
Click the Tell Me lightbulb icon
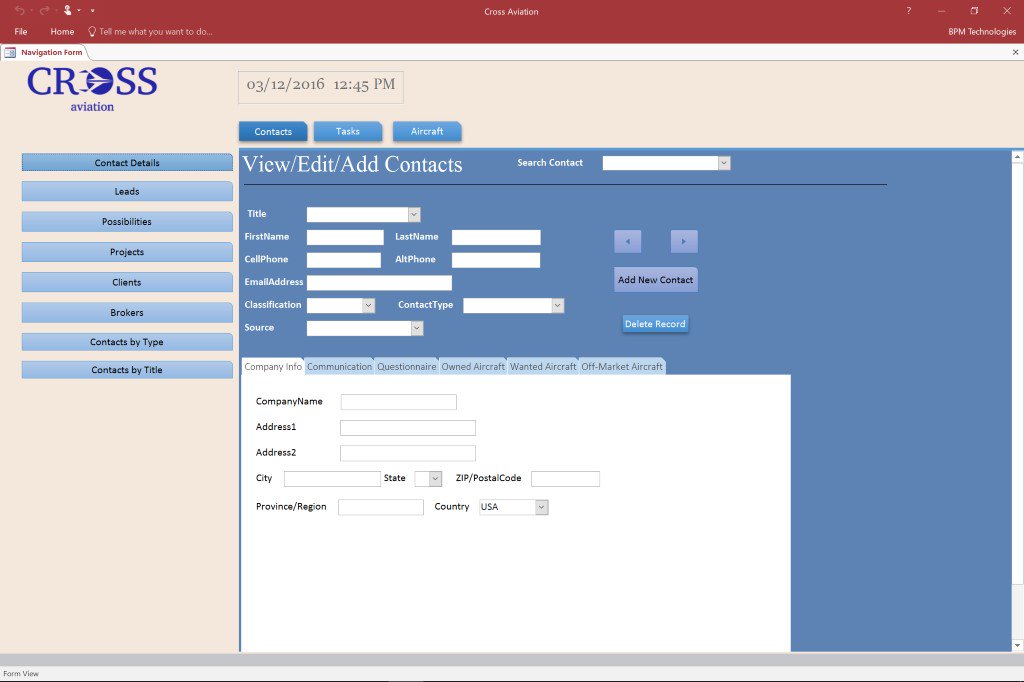[x=90, y=31]
